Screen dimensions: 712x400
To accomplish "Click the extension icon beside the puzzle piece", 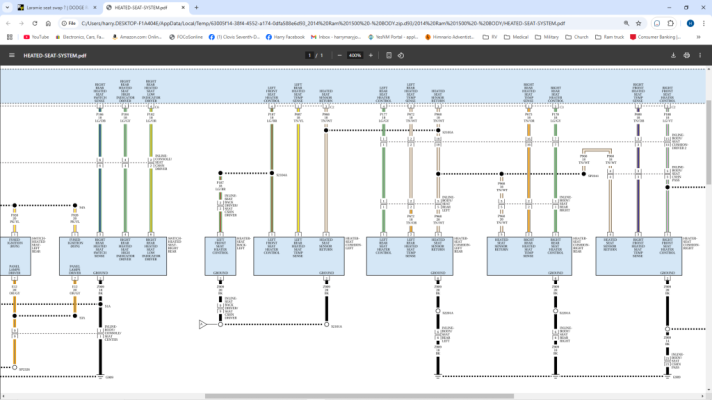I will [657, 23].
